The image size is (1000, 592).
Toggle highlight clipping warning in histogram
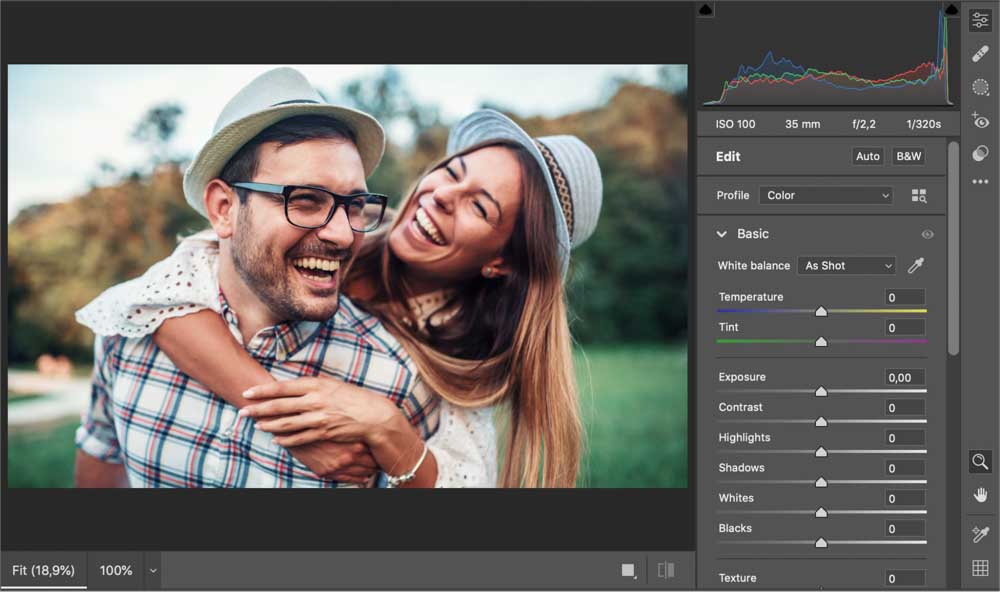(x=950, y=10)
